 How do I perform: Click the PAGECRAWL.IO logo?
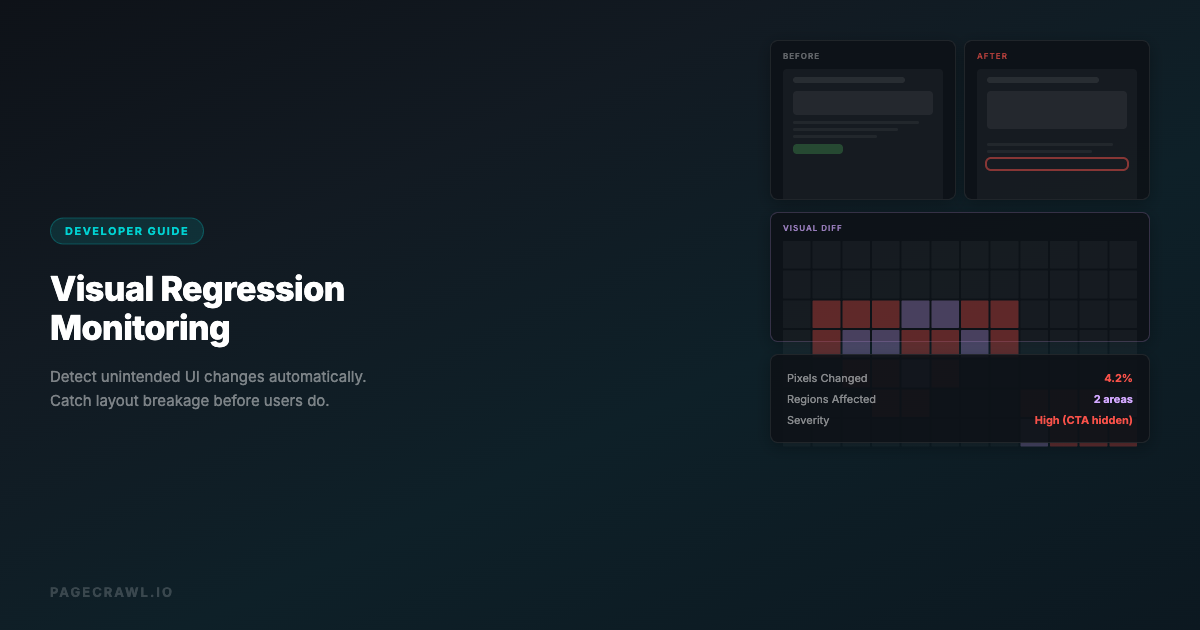(x=111, y=591)
